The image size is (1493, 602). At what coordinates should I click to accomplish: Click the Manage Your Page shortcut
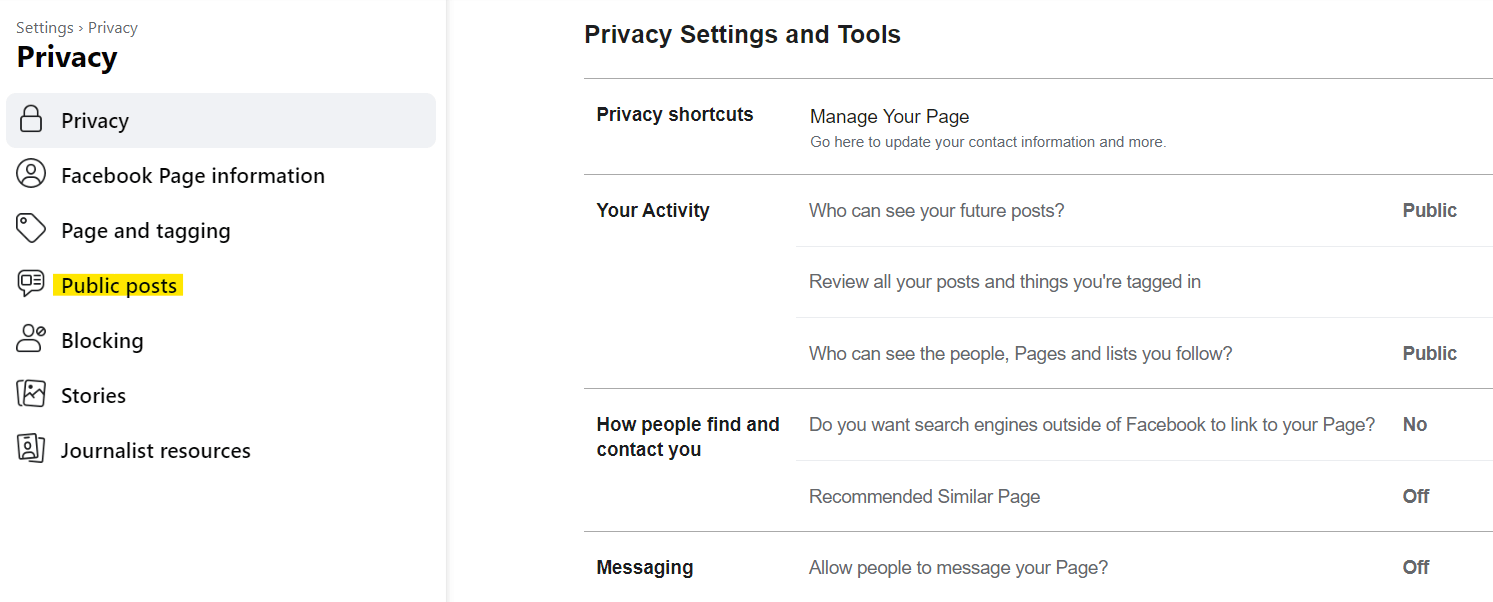click(x=889, y=117)
